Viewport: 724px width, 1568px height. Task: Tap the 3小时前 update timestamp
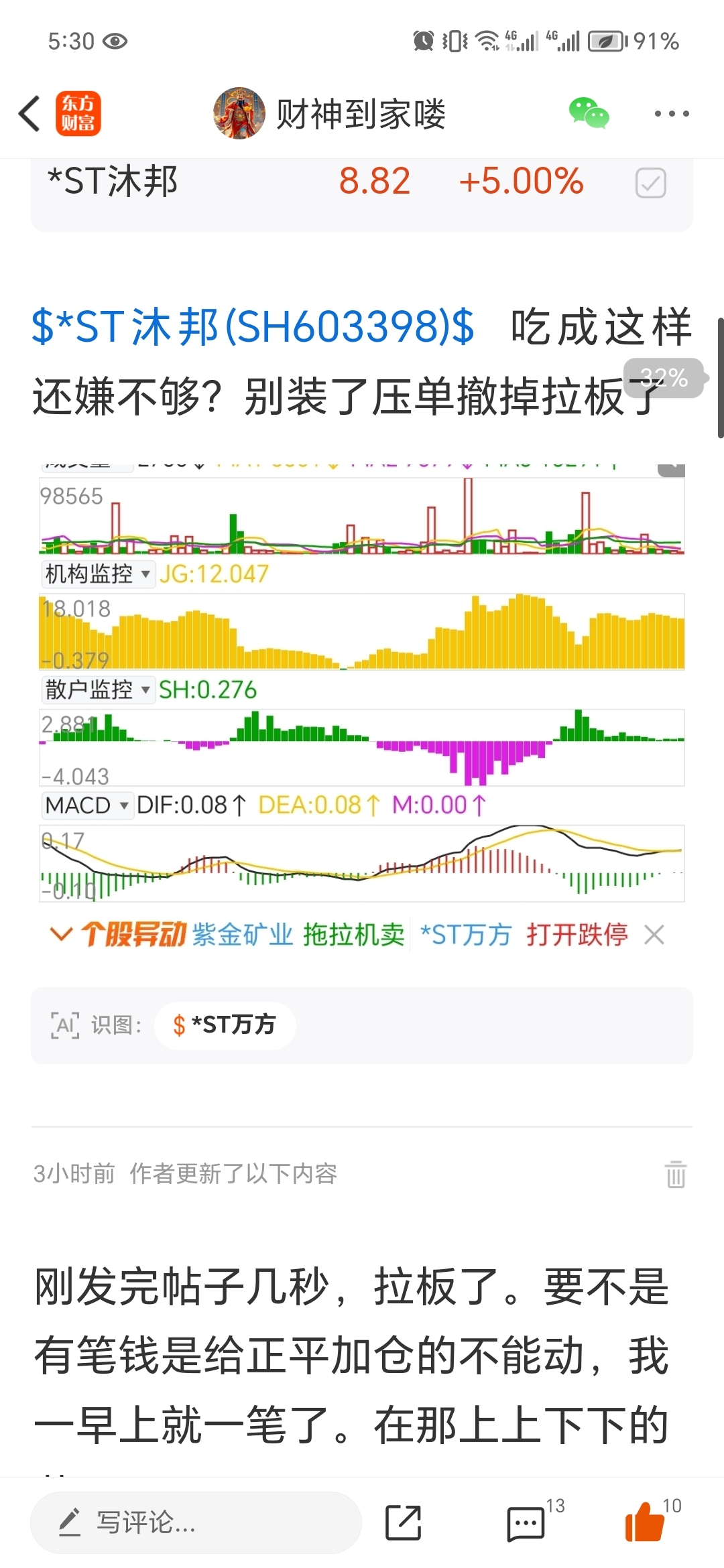(74, 1174)
